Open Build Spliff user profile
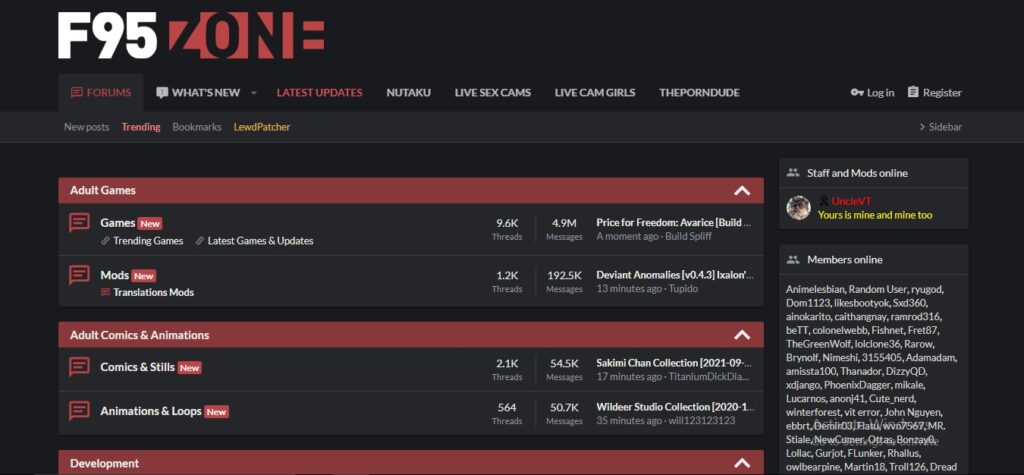The image size is (1024, 475). point(688,237)
